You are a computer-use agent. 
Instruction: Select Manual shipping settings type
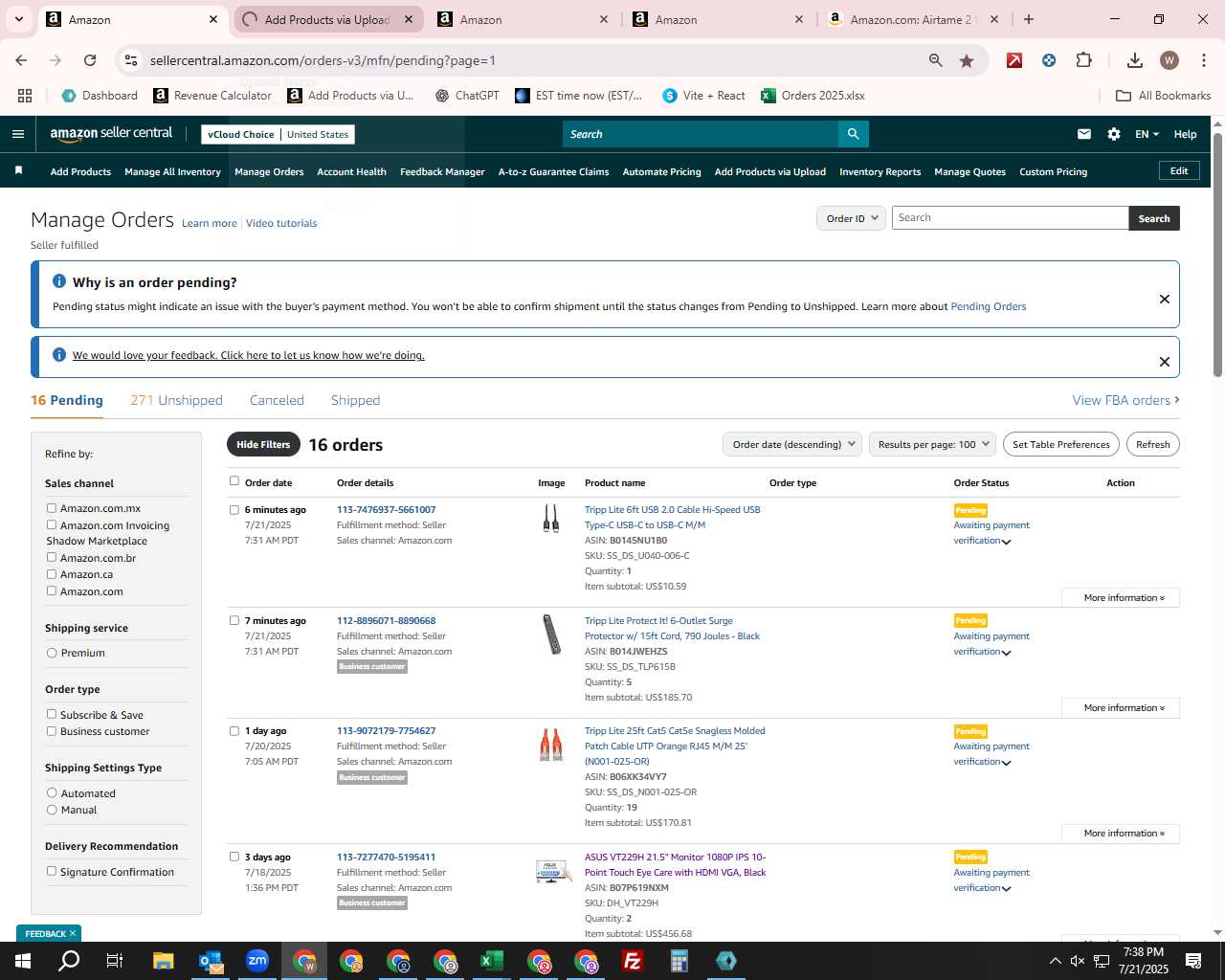[52, 810]
